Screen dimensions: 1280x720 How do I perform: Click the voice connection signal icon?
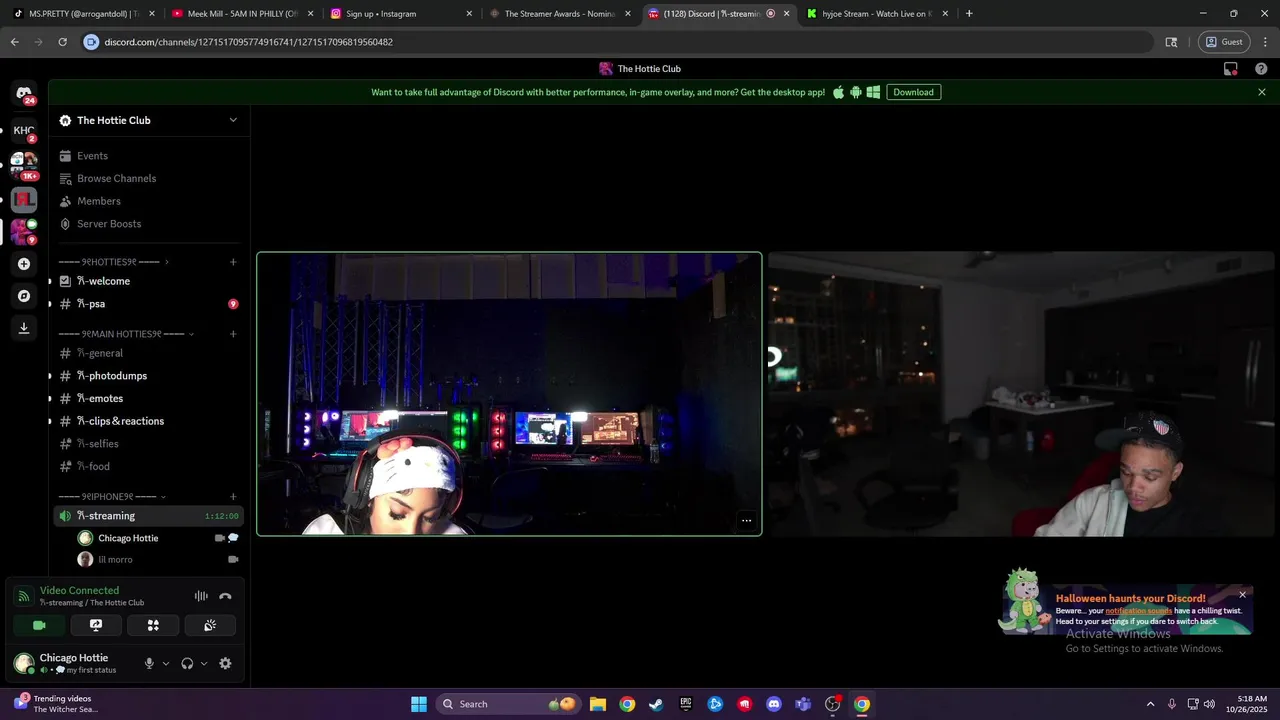click(24, 596)
